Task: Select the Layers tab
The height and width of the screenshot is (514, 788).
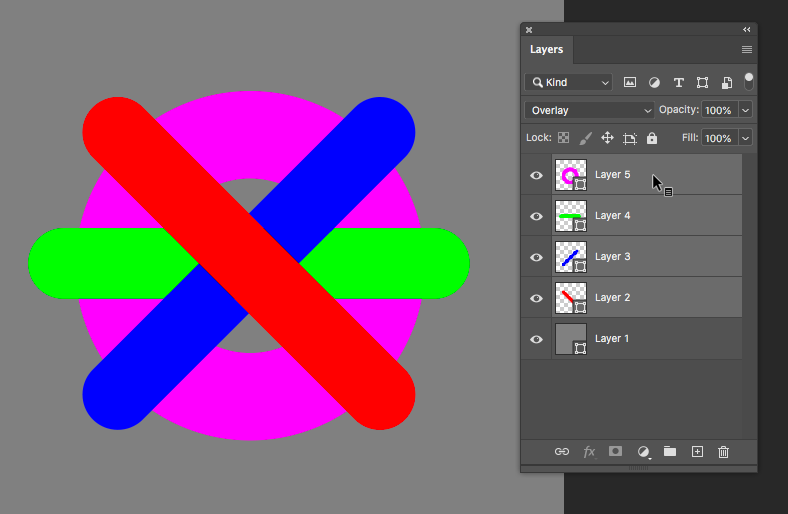Action: (x=546, y=49)
